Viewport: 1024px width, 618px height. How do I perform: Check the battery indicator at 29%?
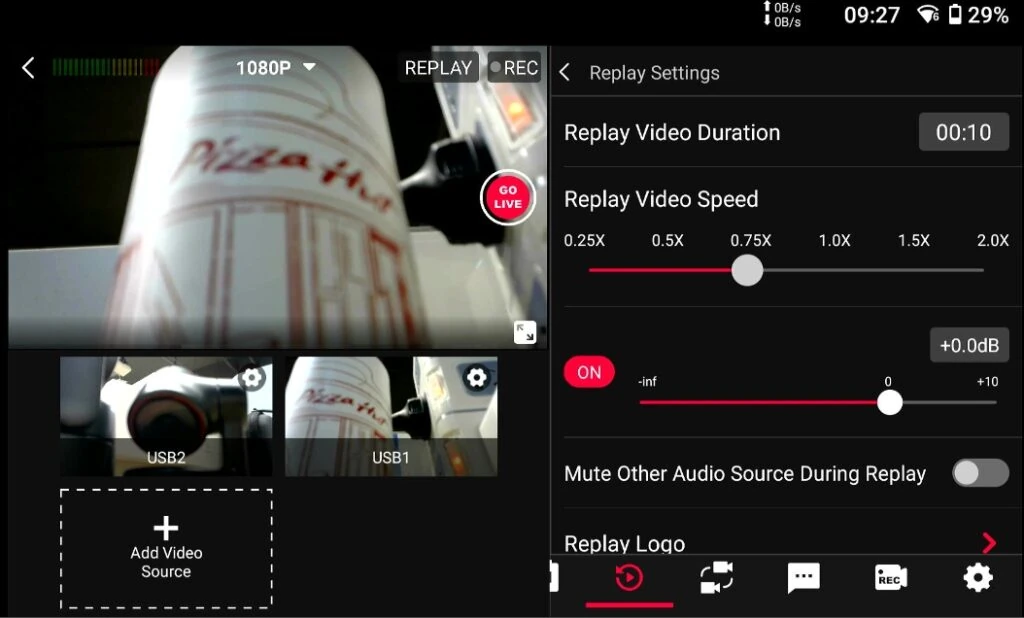978,14
